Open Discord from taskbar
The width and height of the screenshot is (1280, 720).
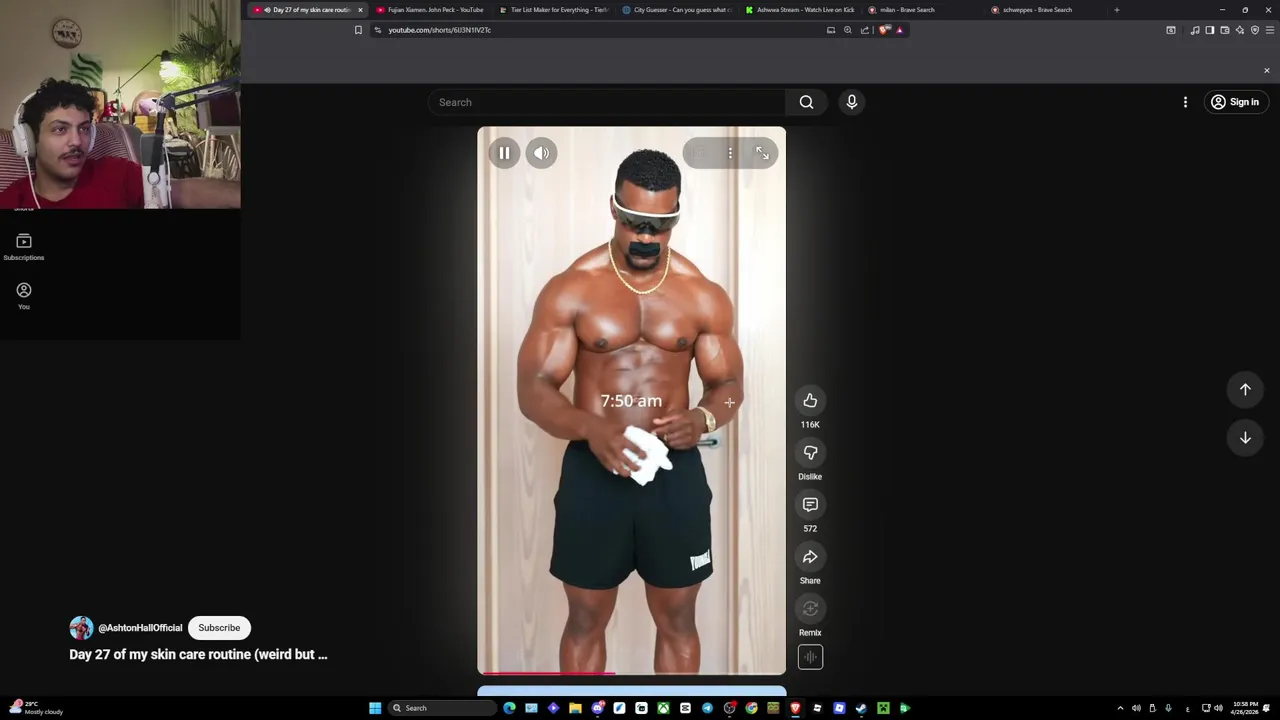click(597, 708)
